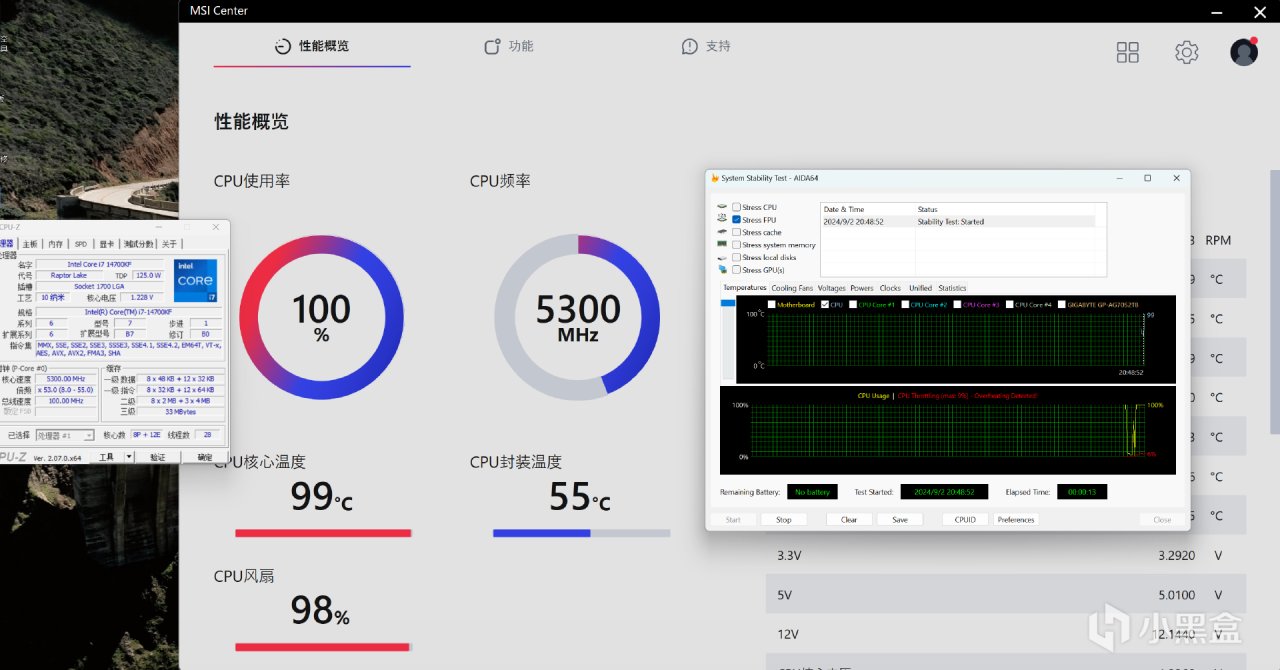Toggle CPU Core #4 graph checkbox
This screenshot has height=670, width=1280.
coord(1010,304)
